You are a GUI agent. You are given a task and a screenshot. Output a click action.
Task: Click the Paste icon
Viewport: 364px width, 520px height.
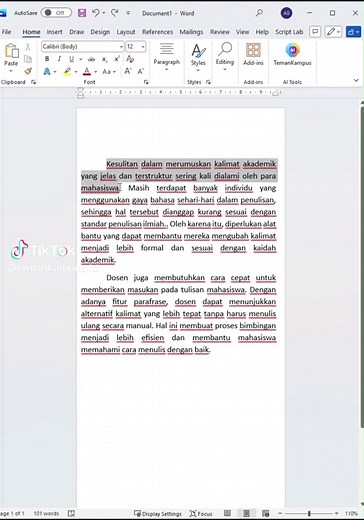[x=11, y=51]
